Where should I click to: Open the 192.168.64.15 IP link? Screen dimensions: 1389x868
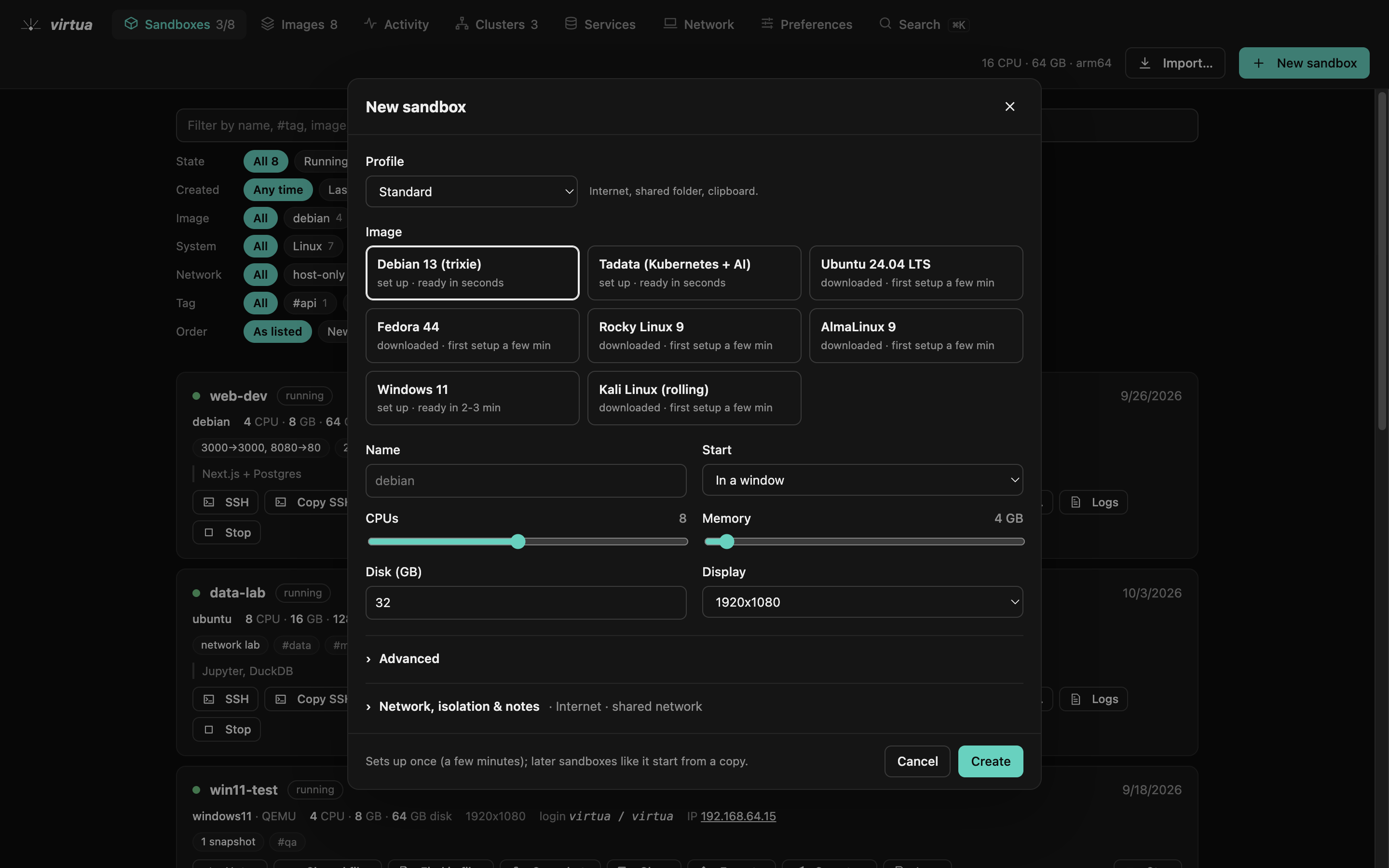tap(738, 816)
